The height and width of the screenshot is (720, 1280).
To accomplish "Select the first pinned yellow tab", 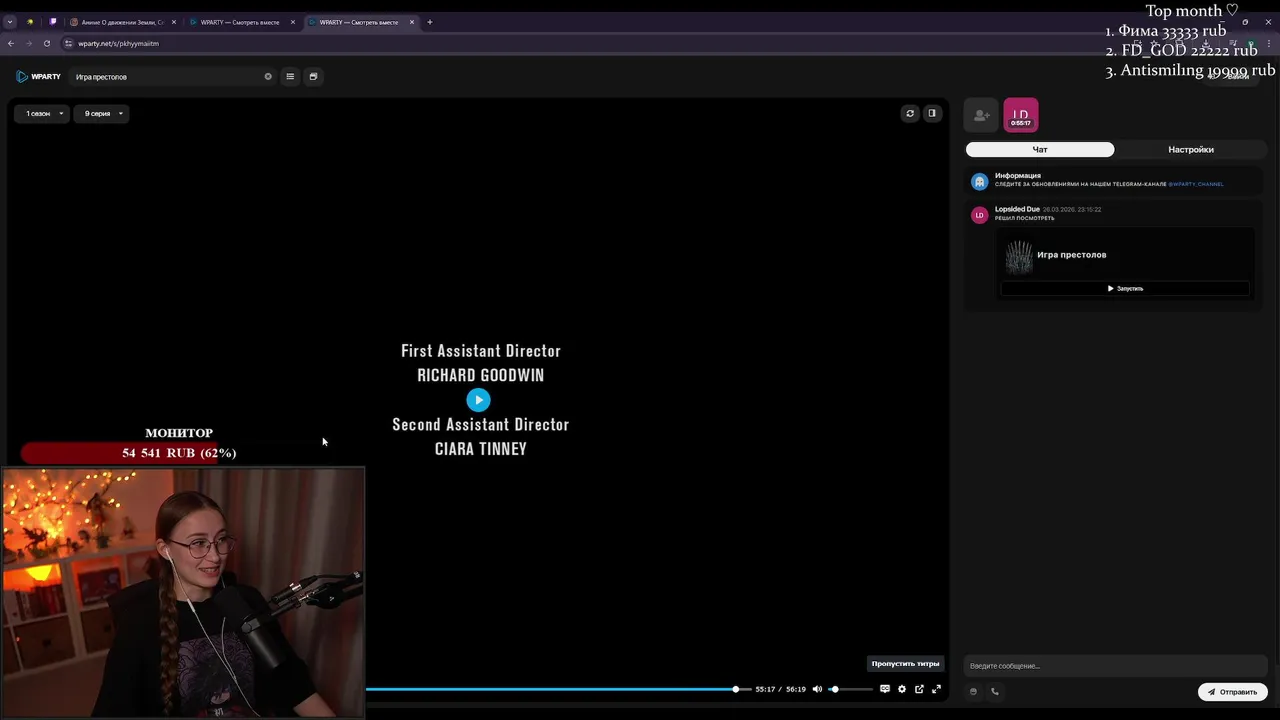I will pyautogui.click(x=30, y=22).
